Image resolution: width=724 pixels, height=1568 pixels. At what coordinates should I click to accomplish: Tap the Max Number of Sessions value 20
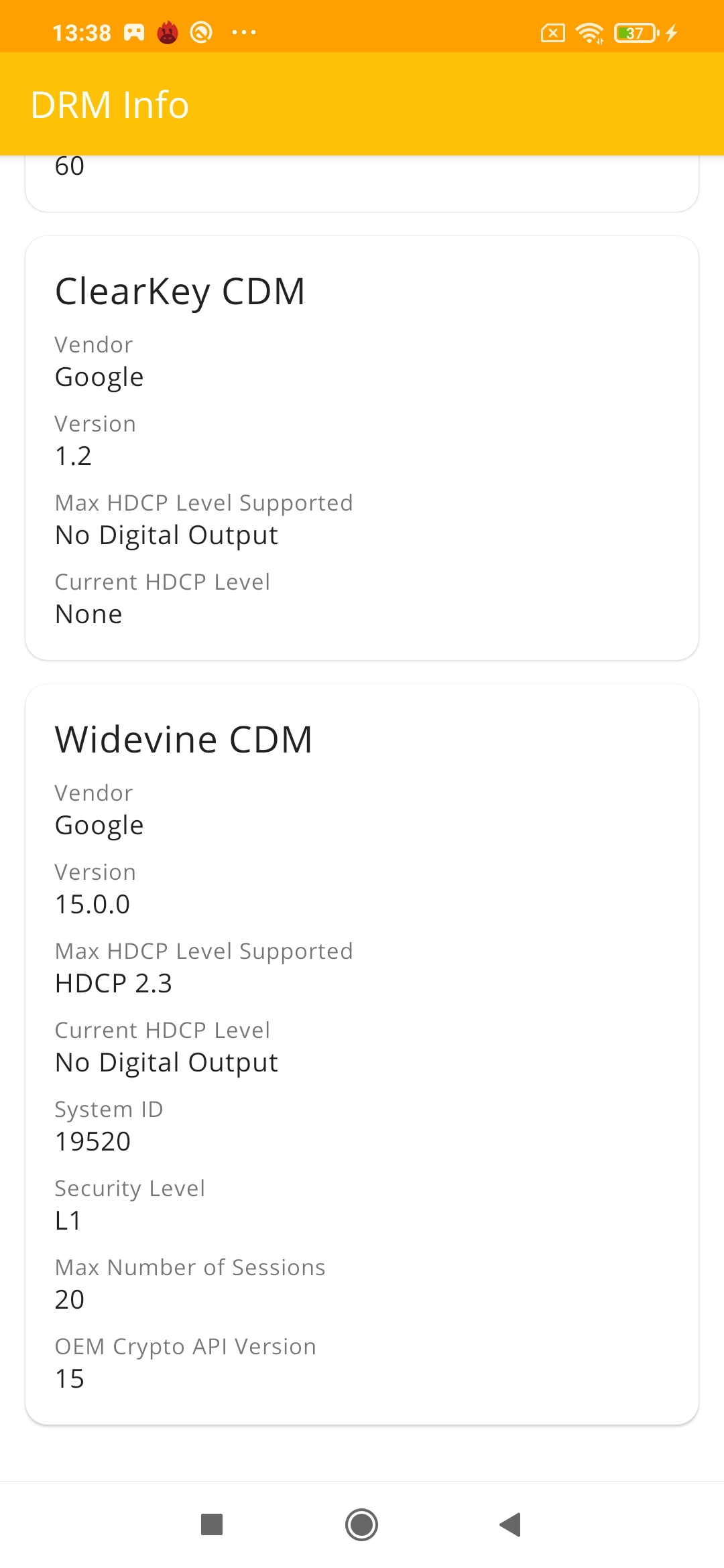pyautogui.click(x=70, y=1300)
